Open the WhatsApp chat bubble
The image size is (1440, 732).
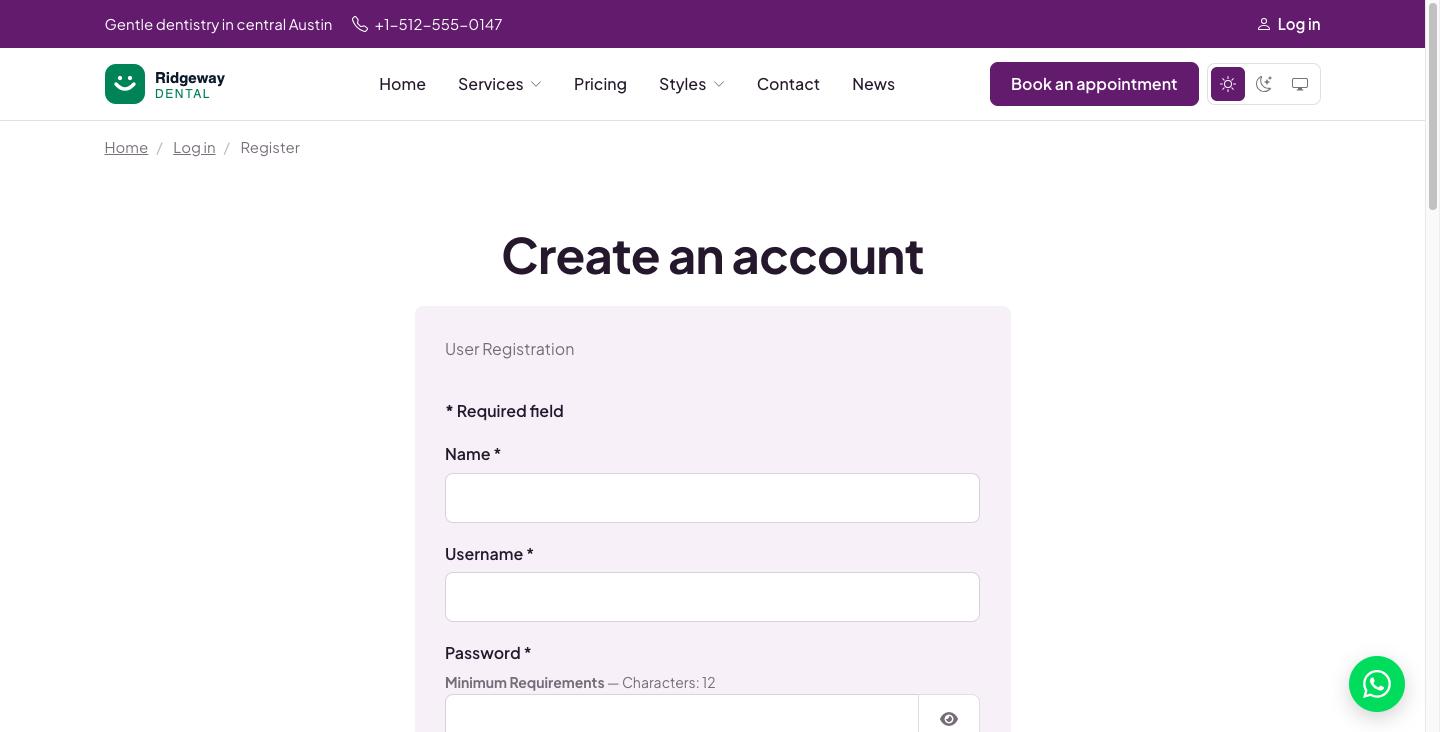coord(1377,684)
